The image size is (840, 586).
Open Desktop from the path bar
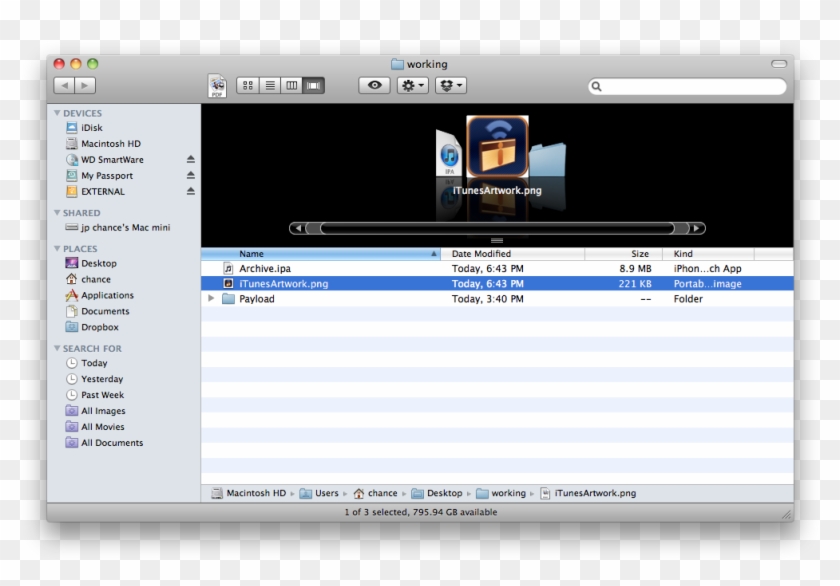(441, 493)
